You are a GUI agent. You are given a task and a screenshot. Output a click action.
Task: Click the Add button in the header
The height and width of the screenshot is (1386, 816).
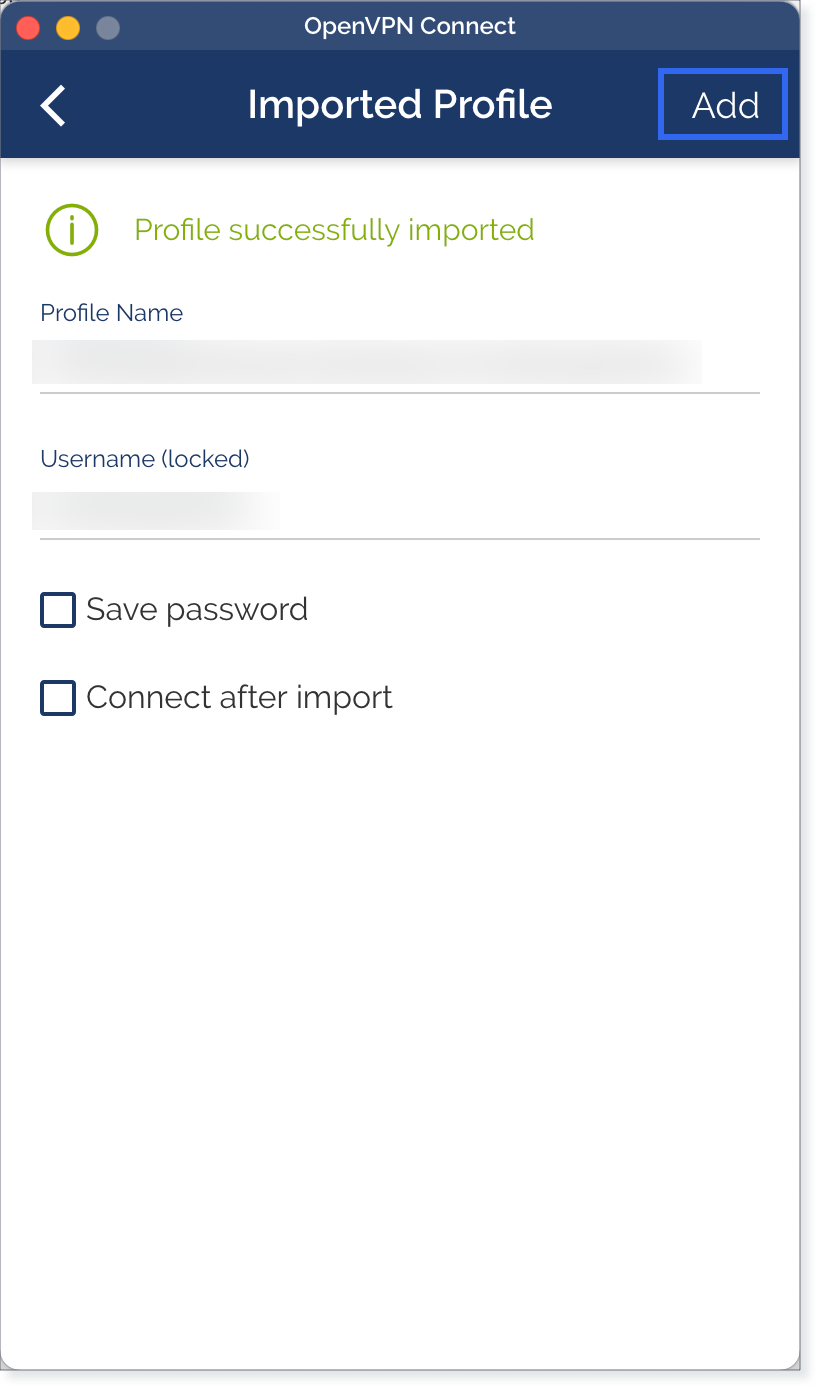[724, 105]
